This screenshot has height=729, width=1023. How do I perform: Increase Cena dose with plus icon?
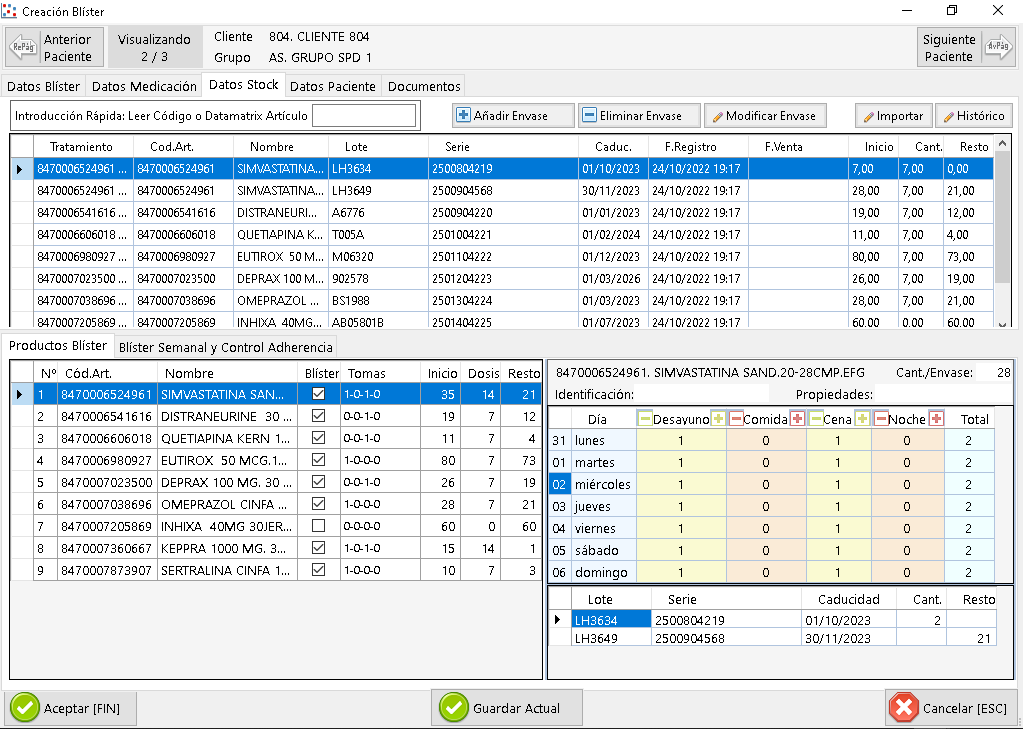[861, 419]
